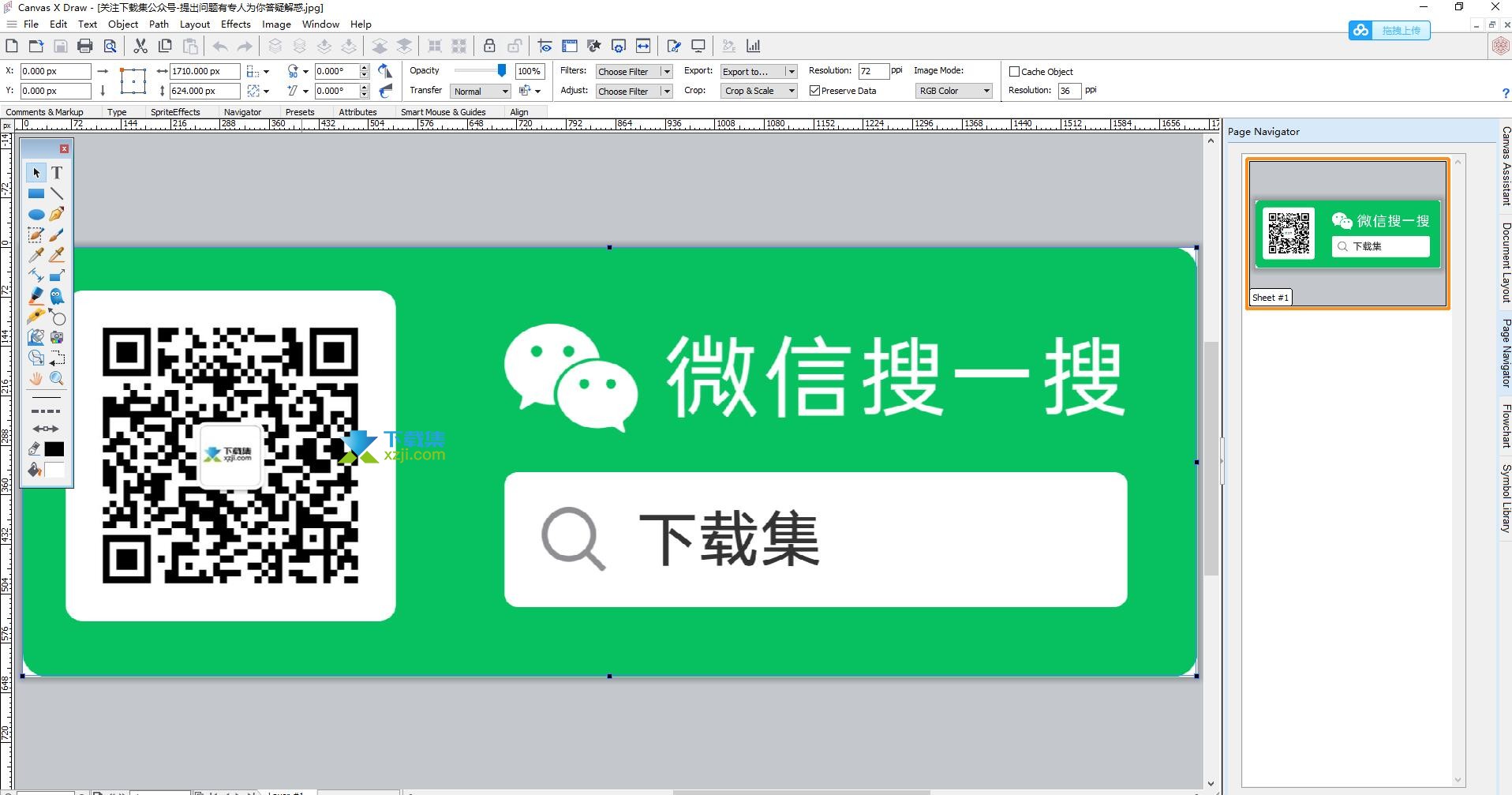Open the Filters Choose Filter dropdown
The height and width of the screenshot is (795, 1512).
634,71
